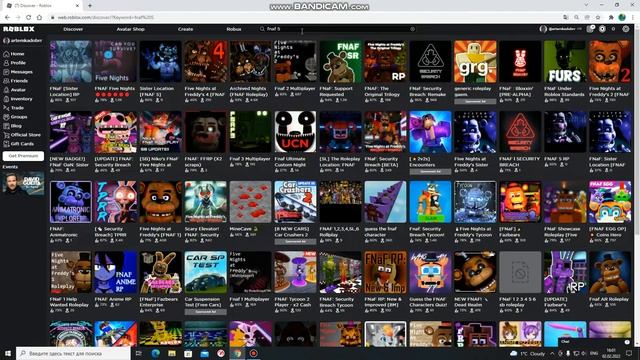Image resolution: width=640 pixels, height=360 pixels.
Task: Open Groups in the sidebar
Action: [19, 117]
